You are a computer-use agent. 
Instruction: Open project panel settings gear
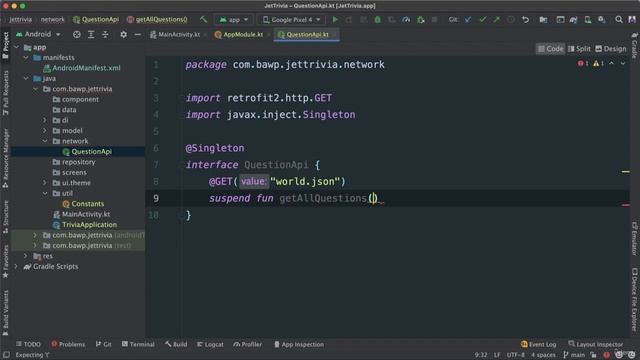point(123,35)
